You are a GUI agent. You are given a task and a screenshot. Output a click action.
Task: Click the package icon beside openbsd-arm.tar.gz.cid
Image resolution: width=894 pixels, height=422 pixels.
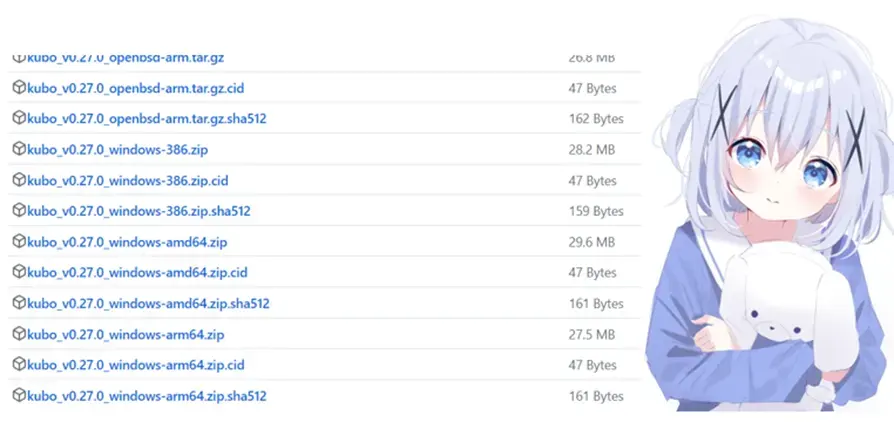coord(19,88)
